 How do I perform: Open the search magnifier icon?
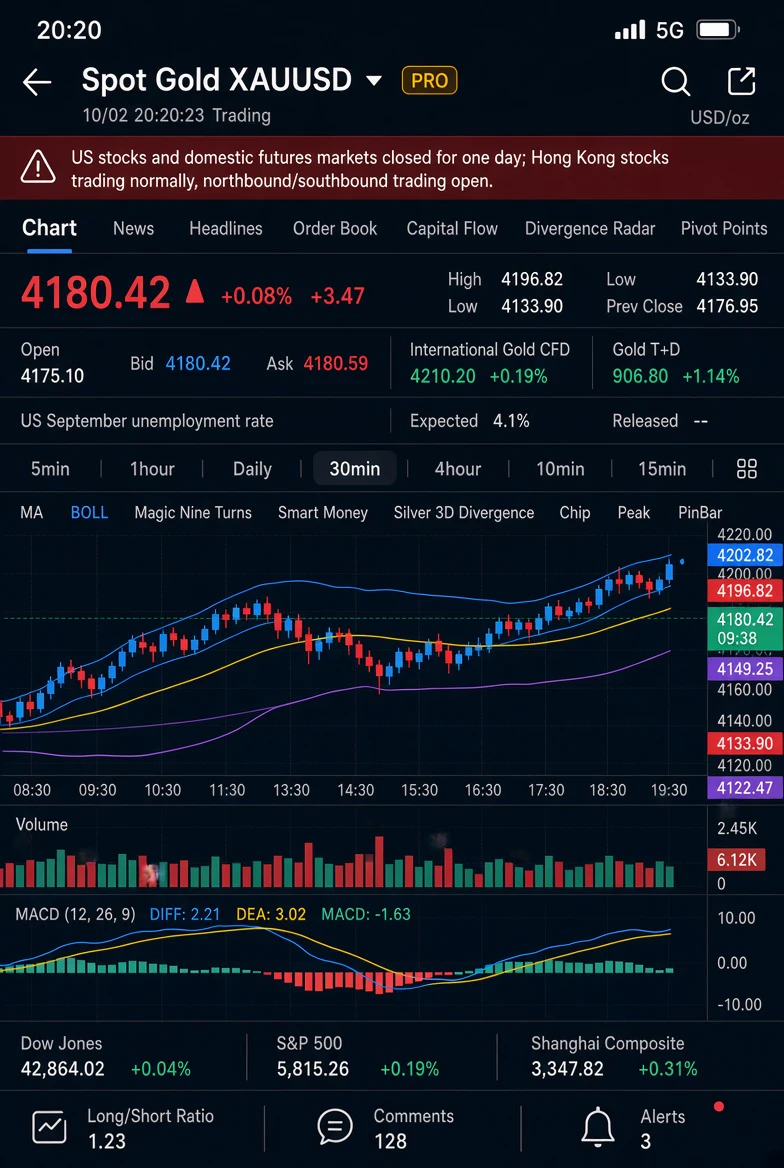[x=675, y=81]
